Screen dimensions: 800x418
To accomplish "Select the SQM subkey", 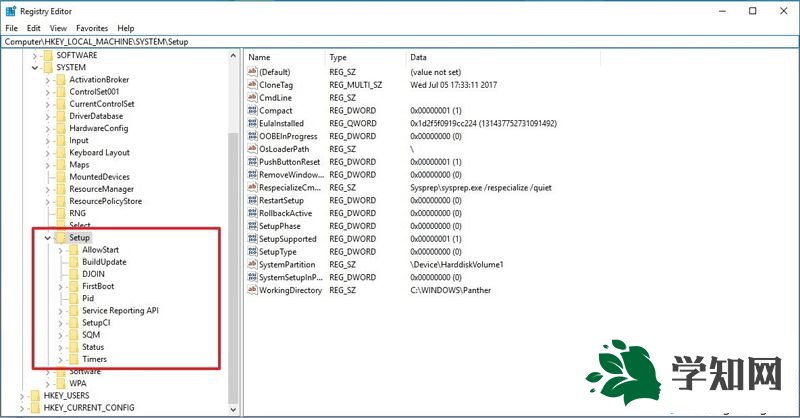I will click(x=91, y=335).
